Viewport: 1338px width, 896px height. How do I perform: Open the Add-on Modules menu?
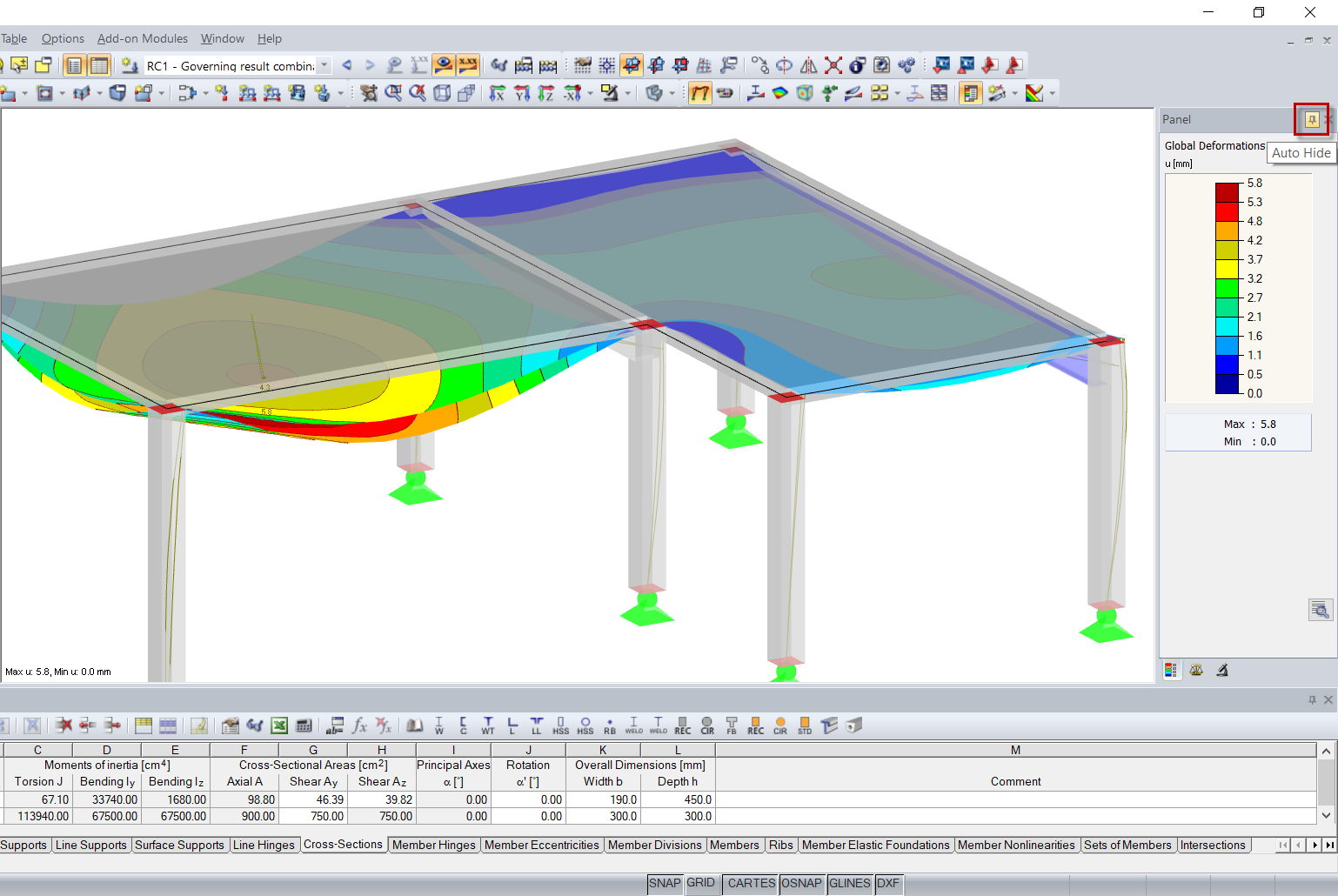click(x=142, y=38)
